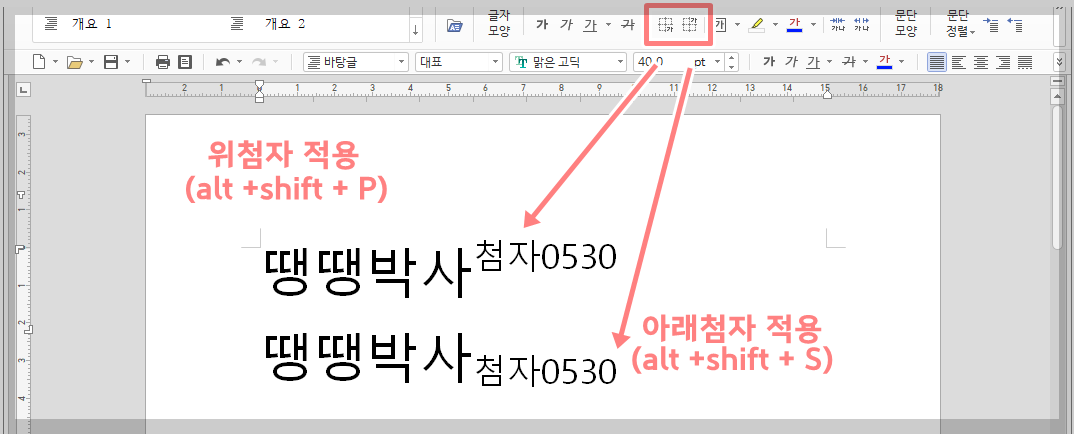The image size is (1074, 434).
Task: Click the ruler tab type selector
Action: coord(24,89)
